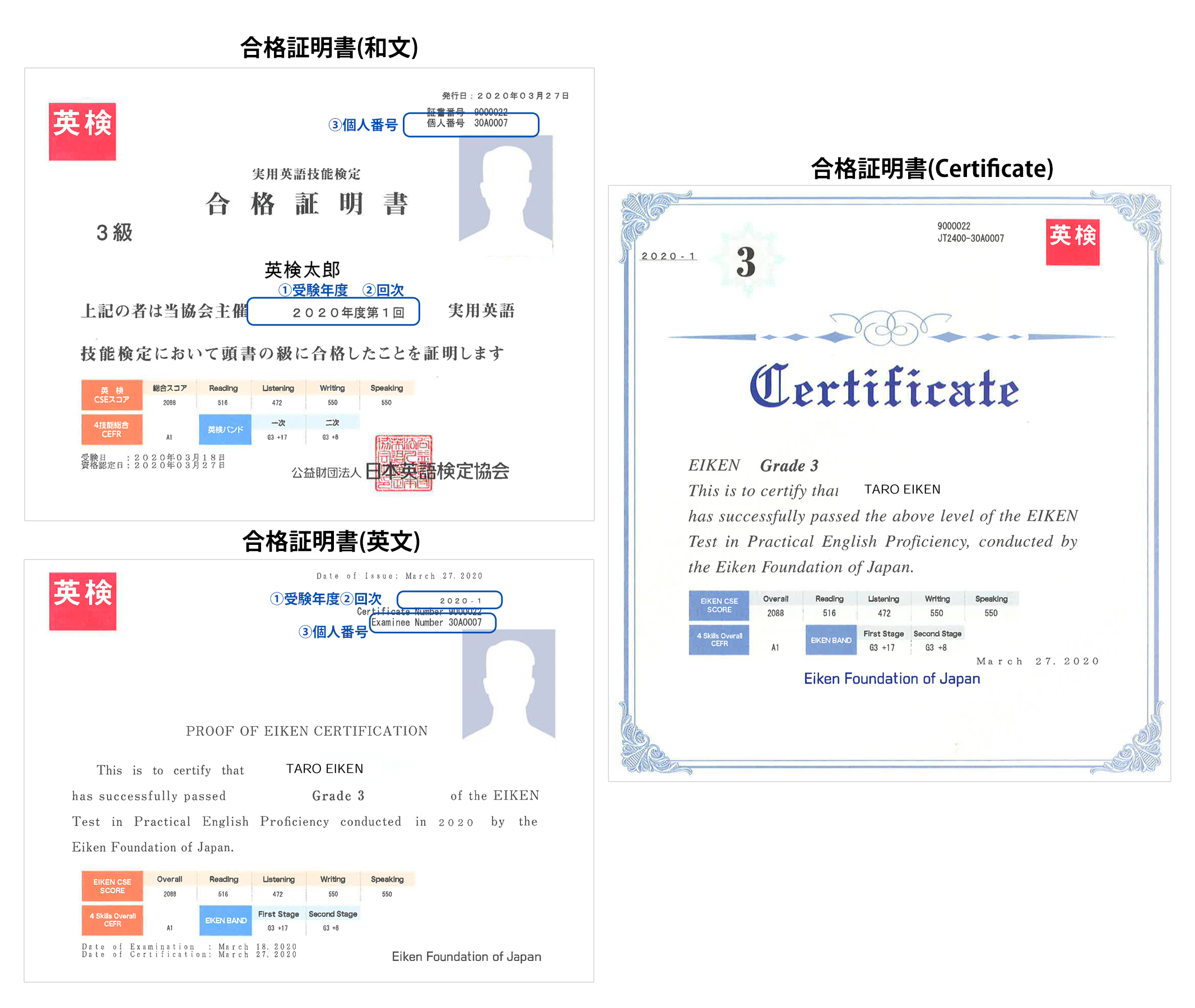Click JT2400-30A0007 on the Certificate
Viewport: 1195px width, 1008px height.
tap(971, 239)
